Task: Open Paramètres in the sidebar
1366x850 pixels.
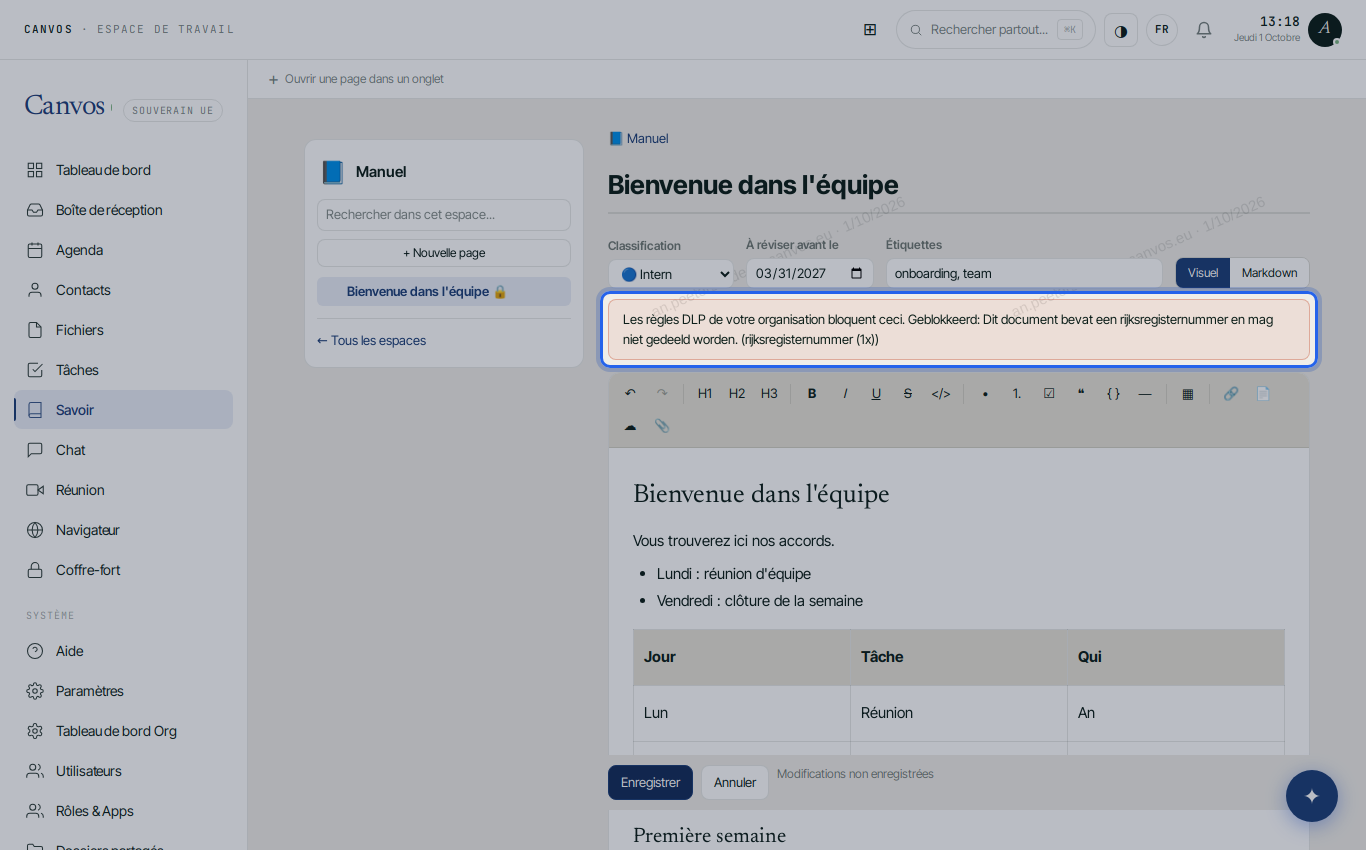Action: point(123,691)
